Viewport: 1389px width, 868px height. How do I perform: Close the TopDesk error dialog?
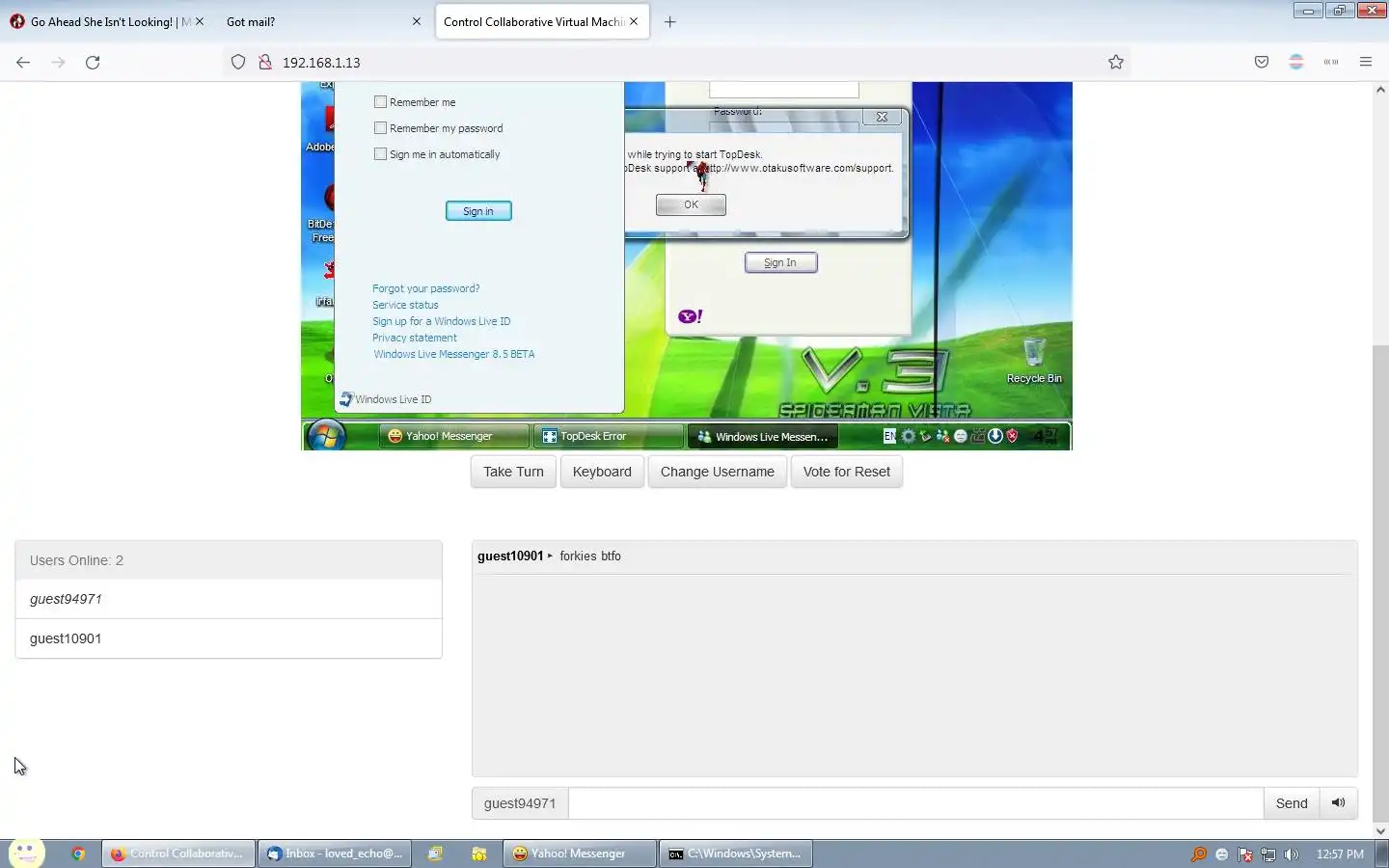882,117
